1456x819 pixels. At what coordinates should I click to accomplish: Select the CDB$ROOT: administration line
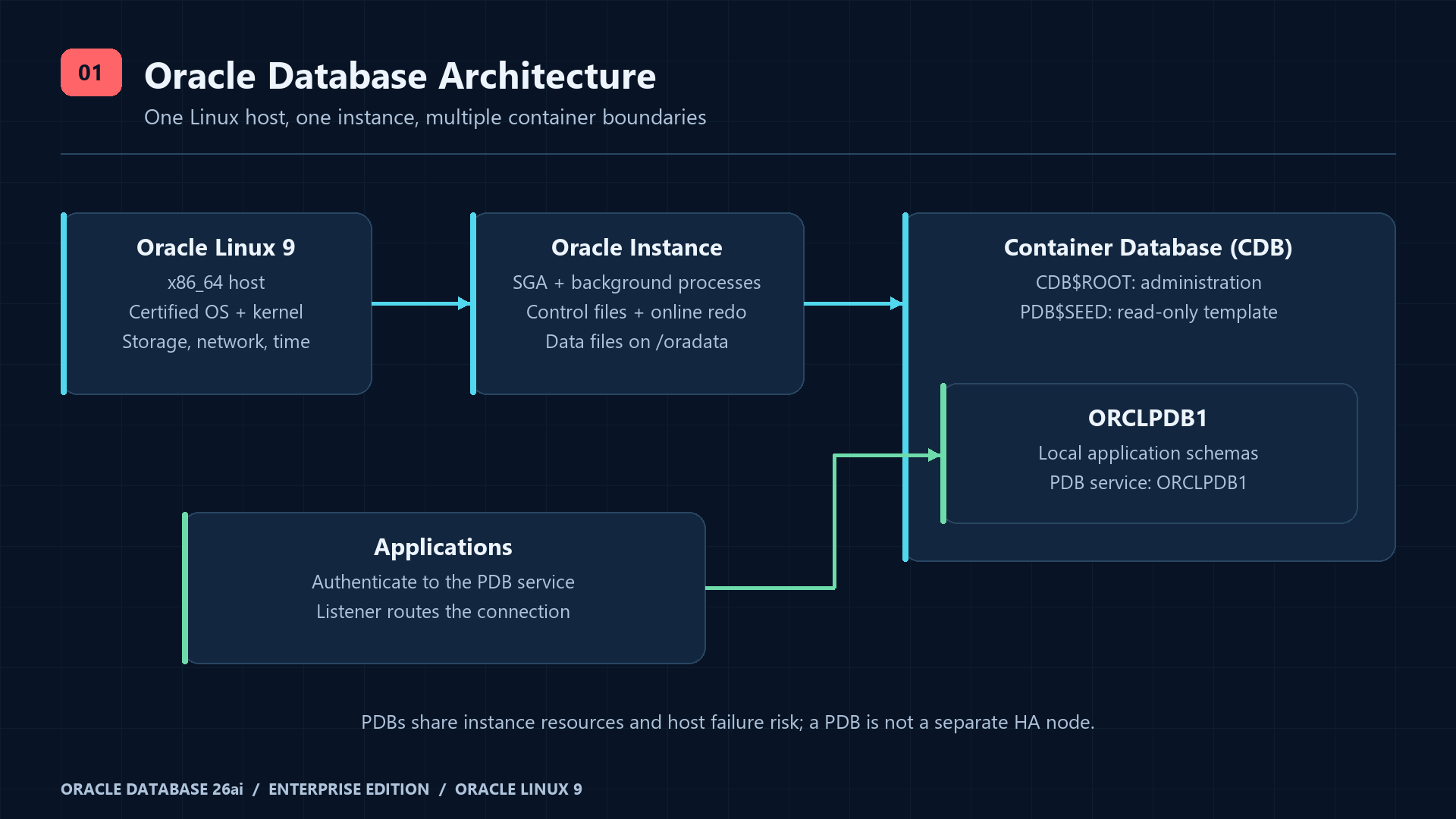point(1148,282)
